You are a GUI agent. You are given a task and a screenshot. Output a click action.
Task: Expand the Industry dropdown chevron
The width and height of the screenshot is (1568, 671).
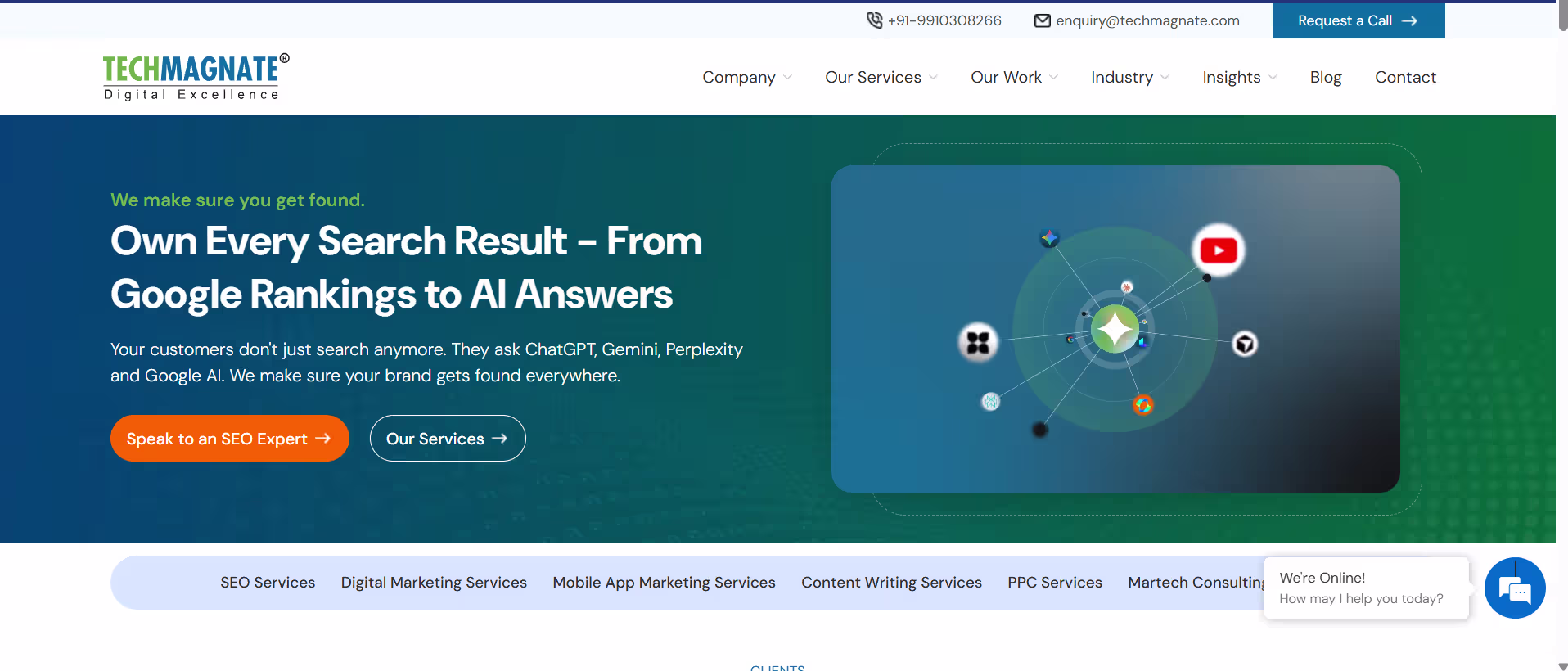pos(1165,78)
